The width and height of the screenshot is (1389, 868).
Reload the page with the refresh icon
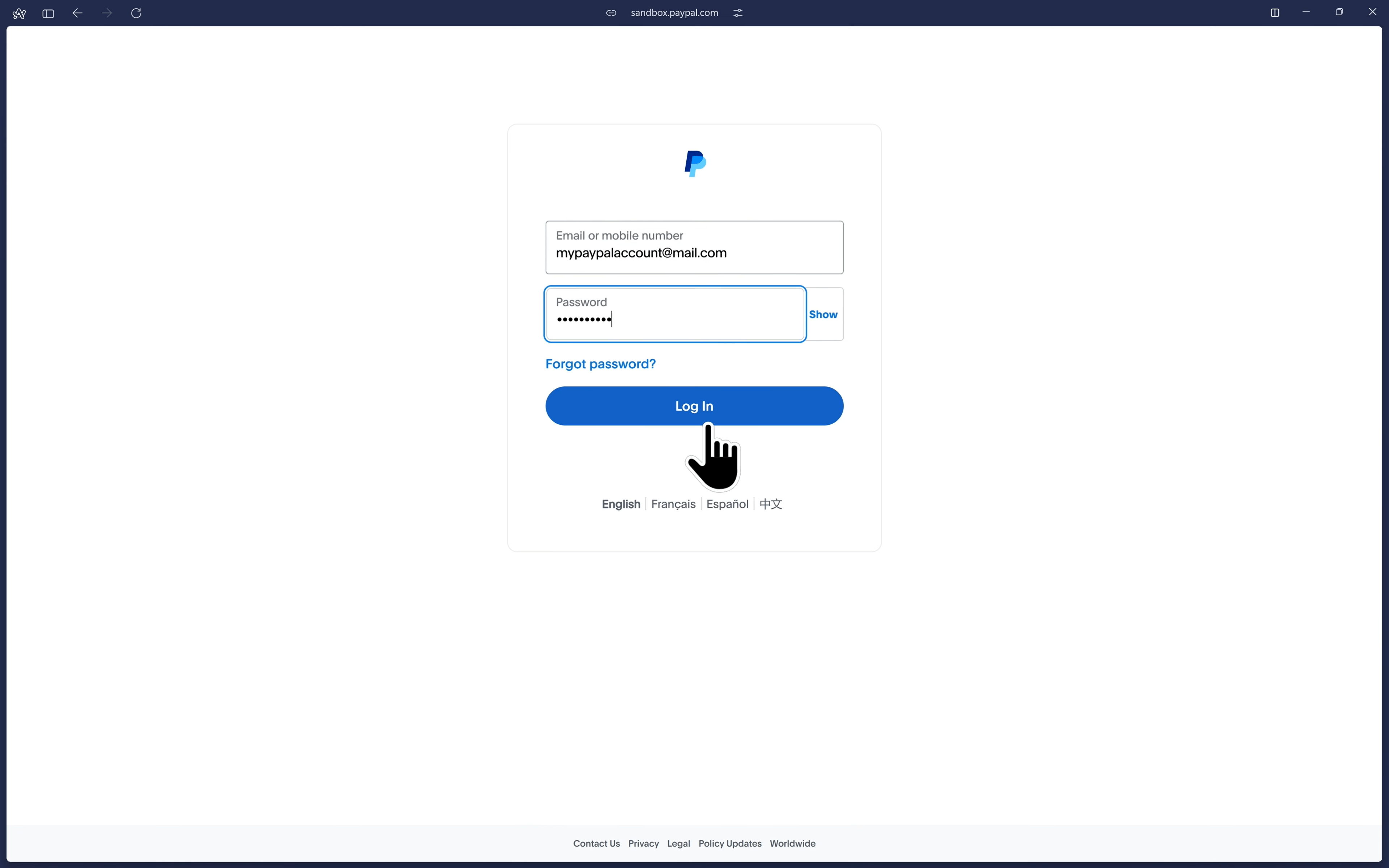136,13
